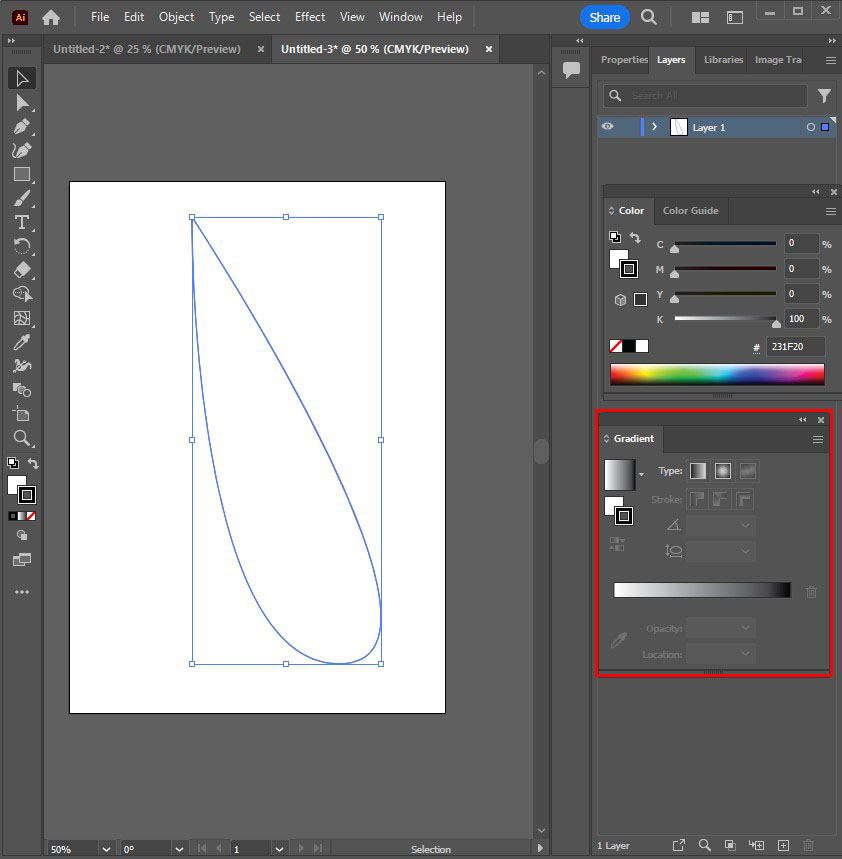Viewport: 842px width, 859px height.
Task: Pick the Rectangle tool
Action: (x=22, y=174)
